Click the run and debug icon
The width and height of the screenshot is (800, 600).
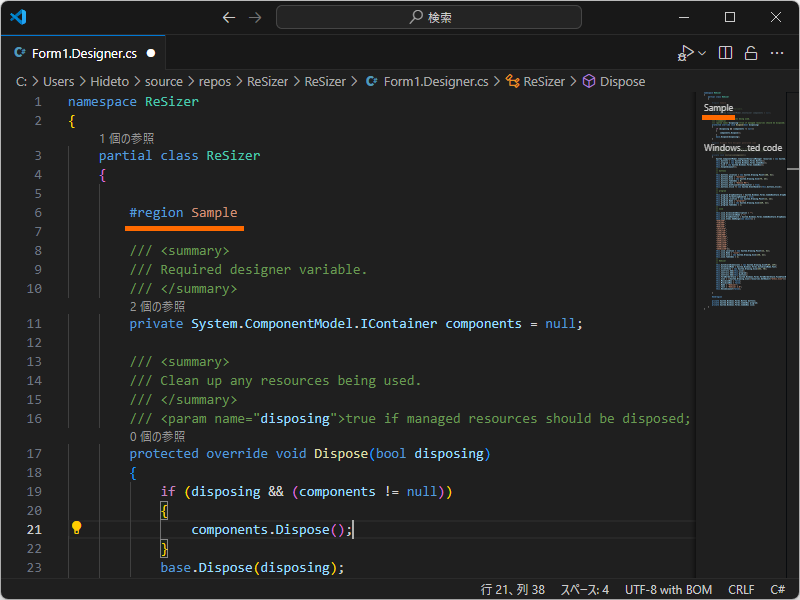point(685,53)
